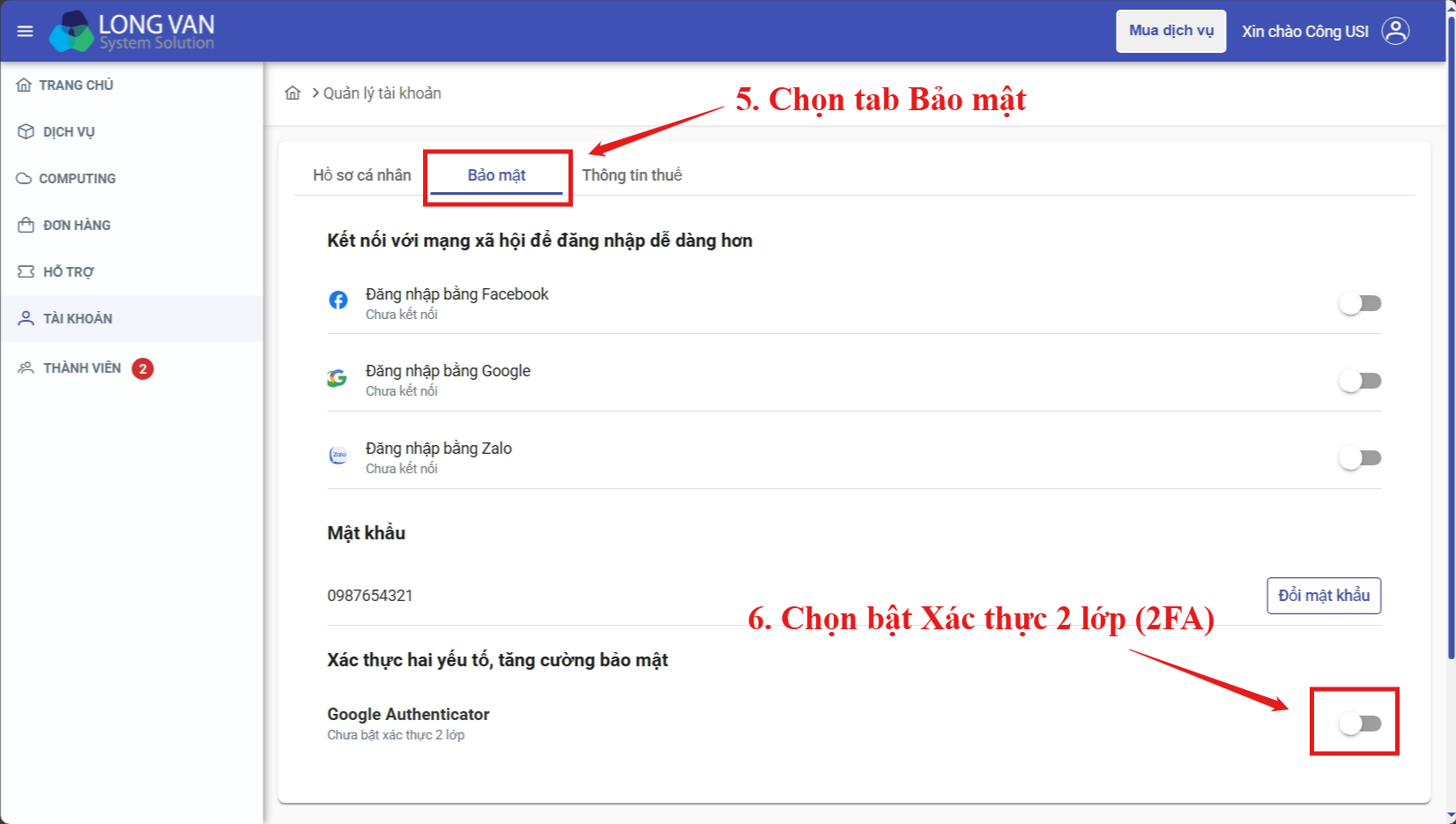Click the password value 0987654321
Image resolution: width=1456 pixels, height=824 pixels.
[370, 596]
